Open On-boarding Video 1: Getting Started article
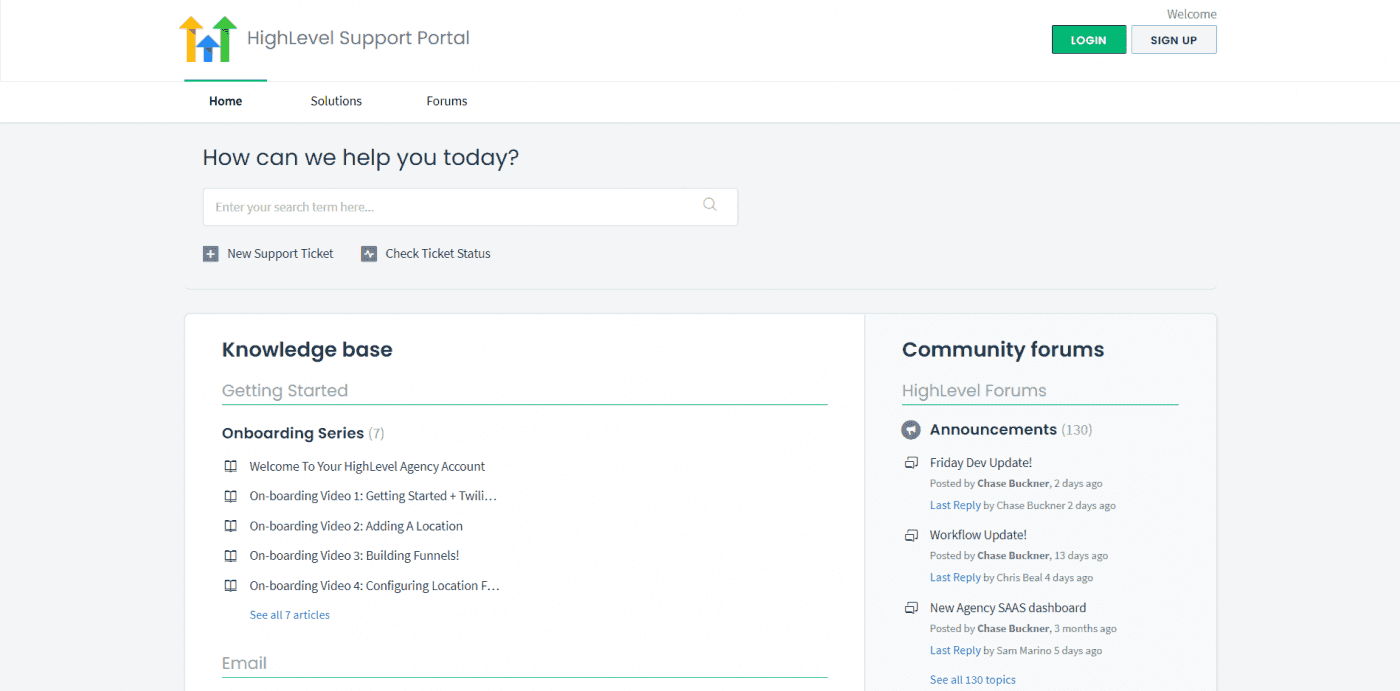 point(373,496)
